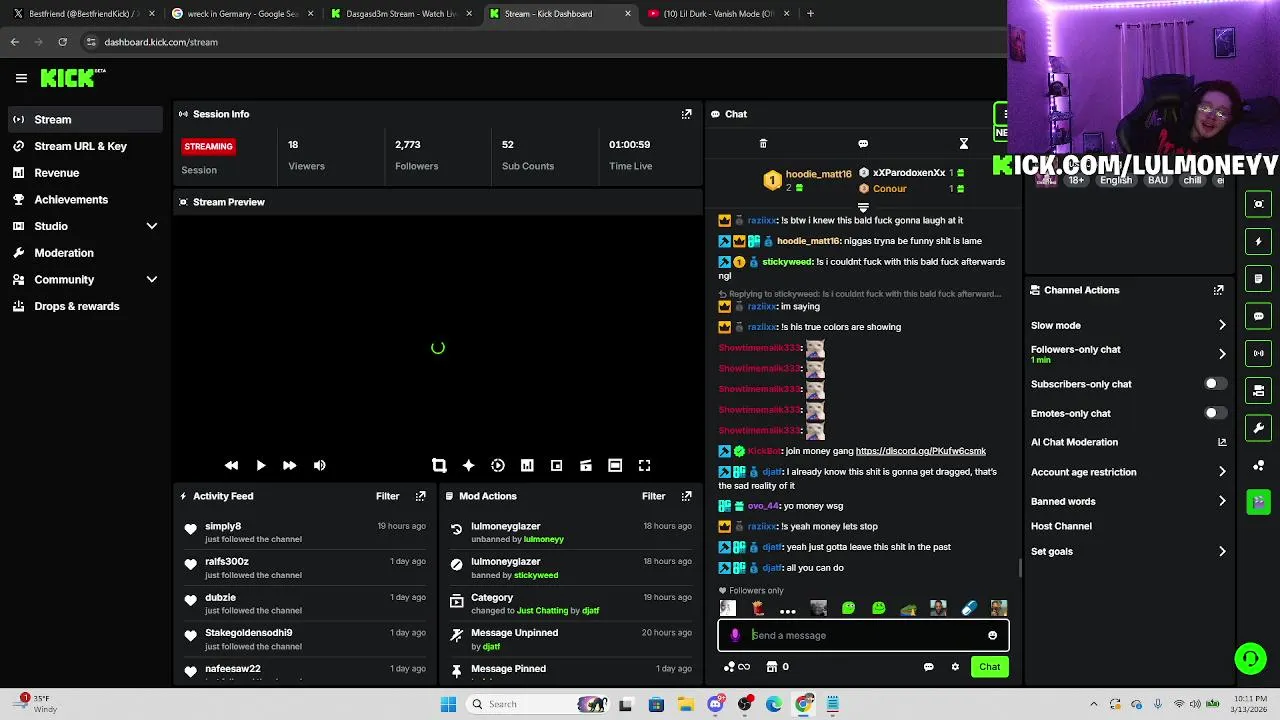Fast-forward the stream preview
Image resolution: width=1280 pixels, height=720 pixels.
click(x=289, y=465)
